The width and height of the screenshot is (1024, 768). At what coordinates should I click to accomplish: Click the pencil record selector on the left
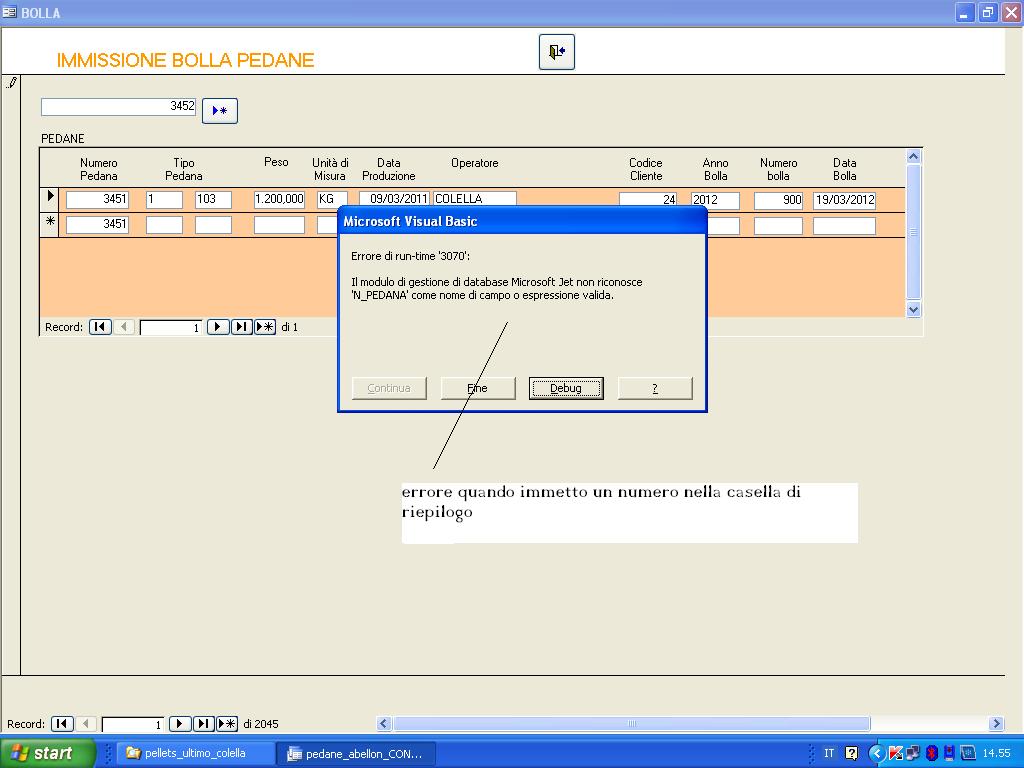(x=11, y=82)
